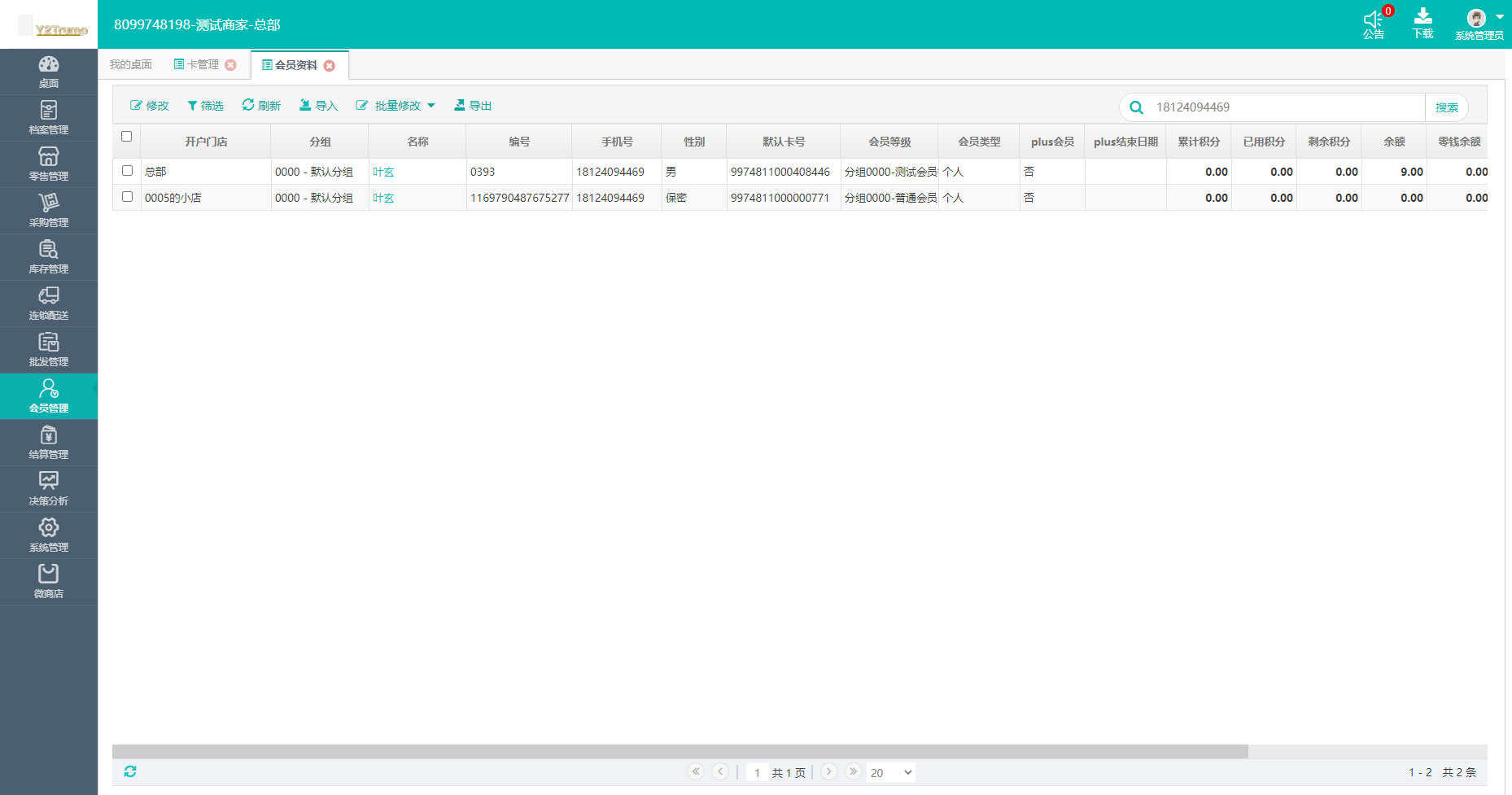Click the 共 2 条 record count
1512x795 pixels.
coord(1459,772)
